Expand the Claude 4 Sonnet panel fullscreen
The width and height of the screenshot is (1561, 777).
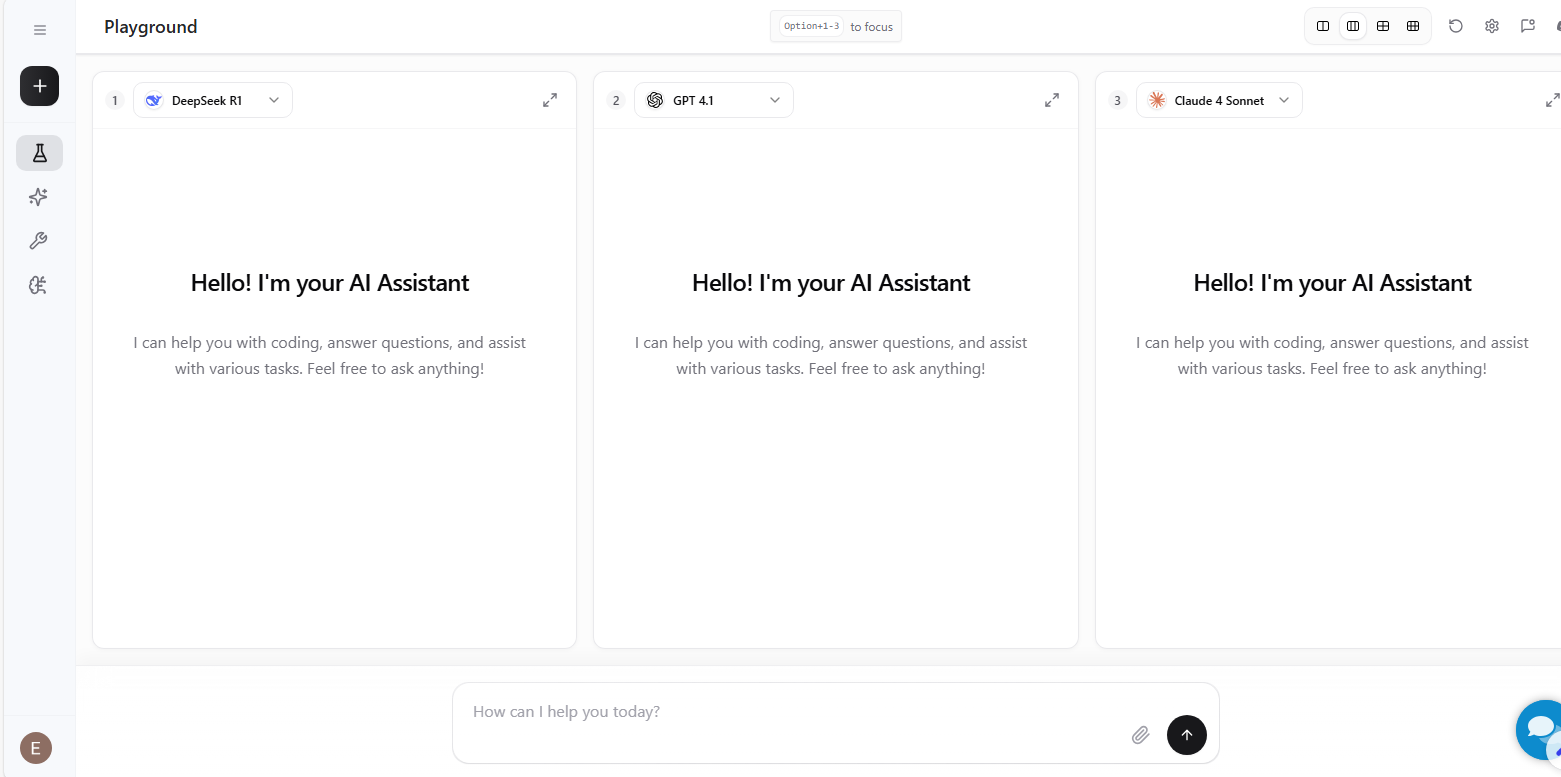[1551, 100]
